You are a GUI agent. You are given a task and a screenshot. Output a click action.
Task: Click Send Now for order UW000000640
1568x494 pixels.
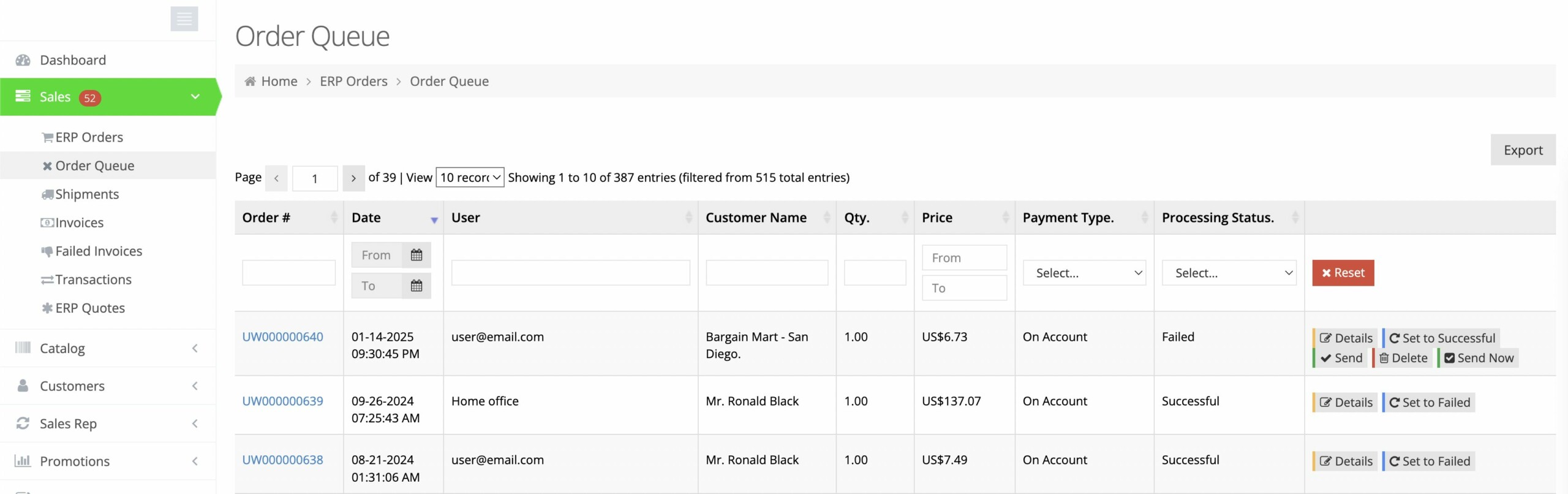1479,358
